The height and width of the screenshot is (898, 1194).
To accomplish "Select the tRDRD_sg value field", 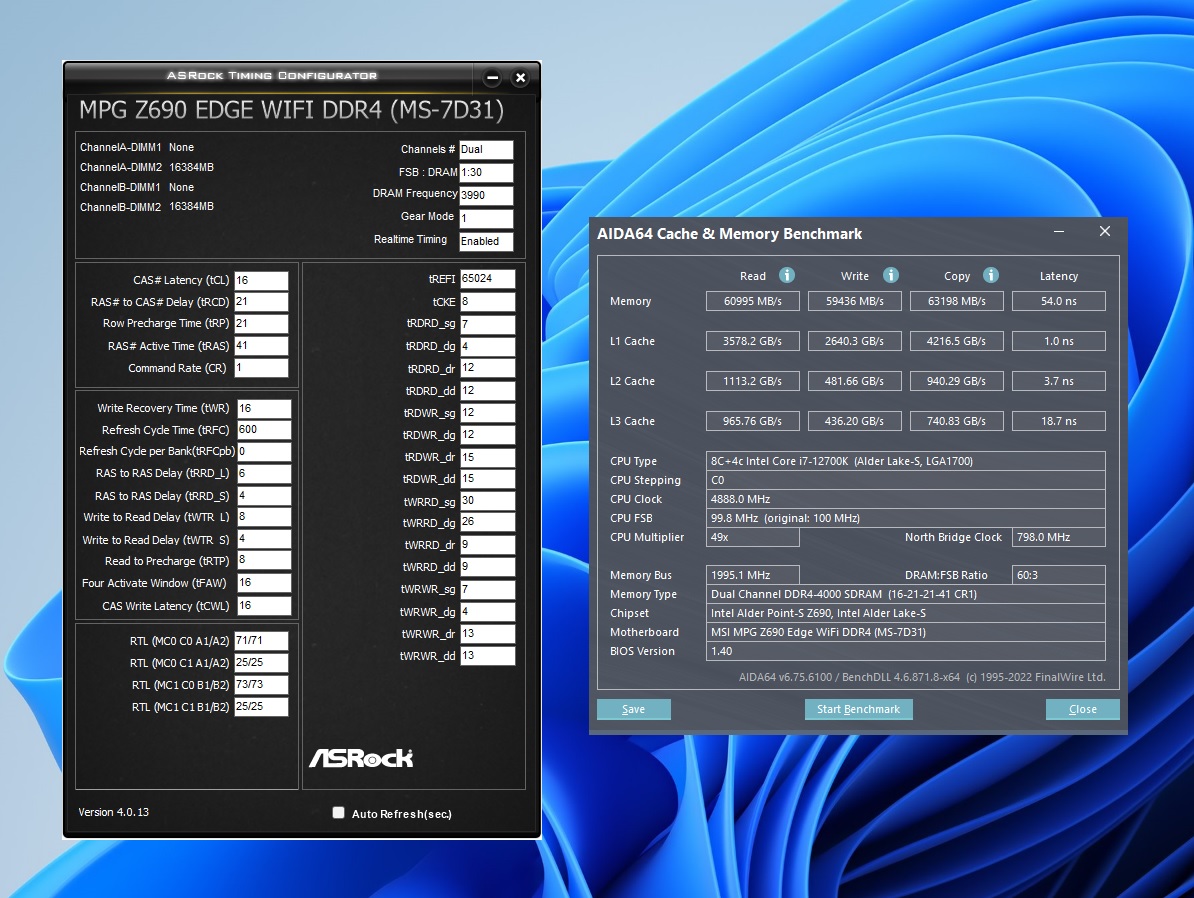I will pos(487,324).
